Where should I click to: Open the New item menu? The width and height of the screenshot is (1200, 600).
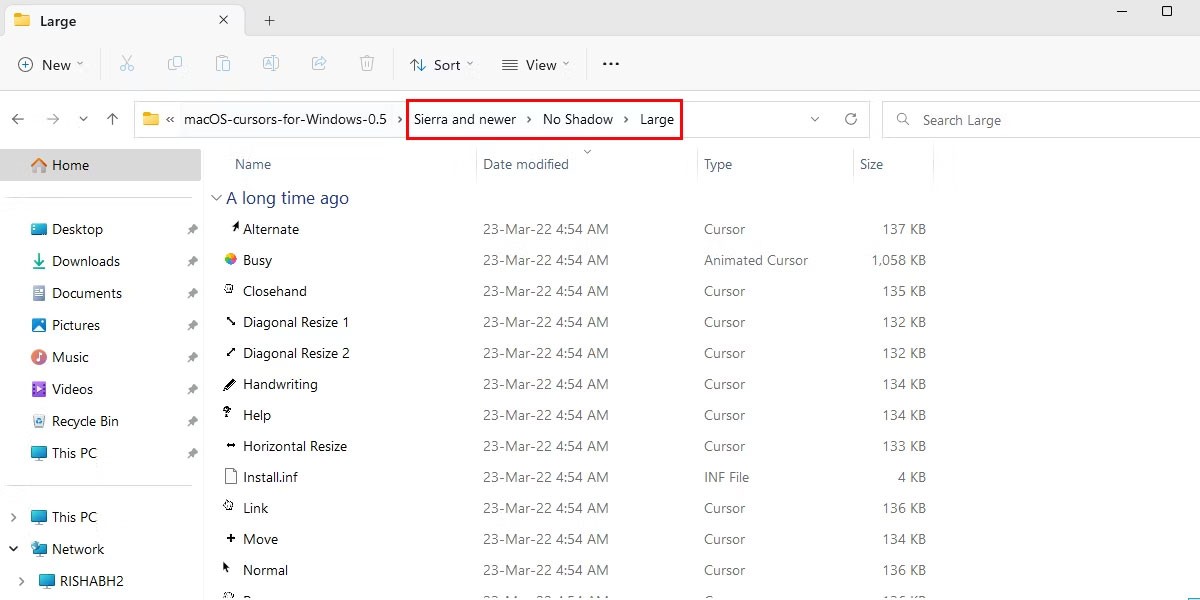tap(50, 65)
